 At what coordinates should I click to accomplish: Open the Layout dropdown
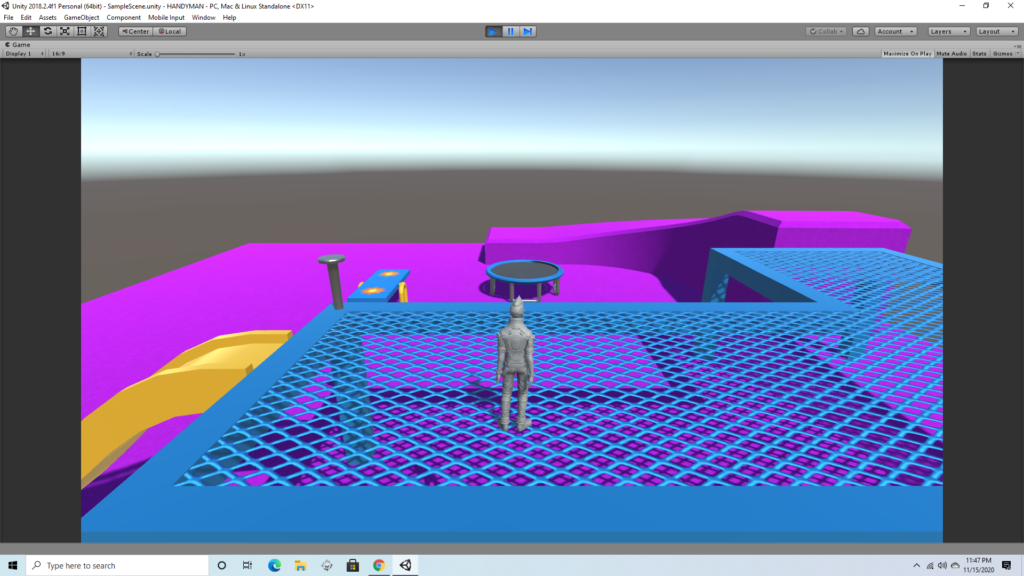[x=996, y=31]
